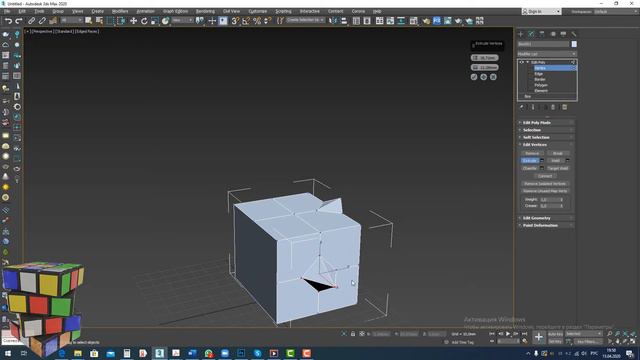Viewport: 640px width, 360px height.
Task: Expand the Soft Selection rollout
Action: point(546,137)
